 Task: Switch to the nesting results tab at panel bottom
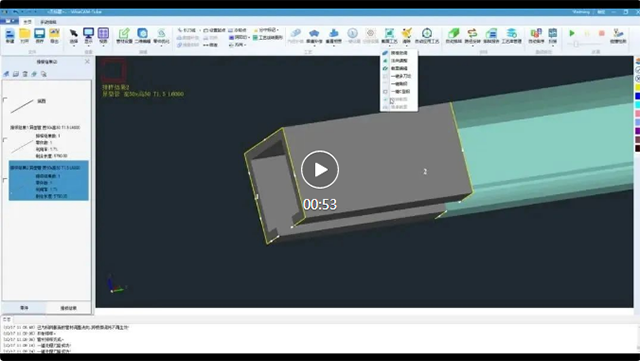(68, 308)
